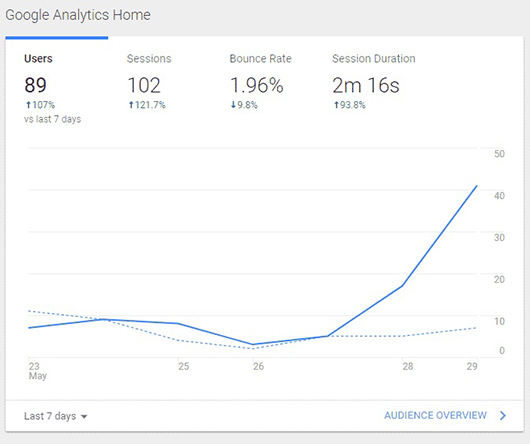This screenshot has height=444, width=530.
Task: Click the 40 value on the chart y-axis
Action: tap(499, 196)
